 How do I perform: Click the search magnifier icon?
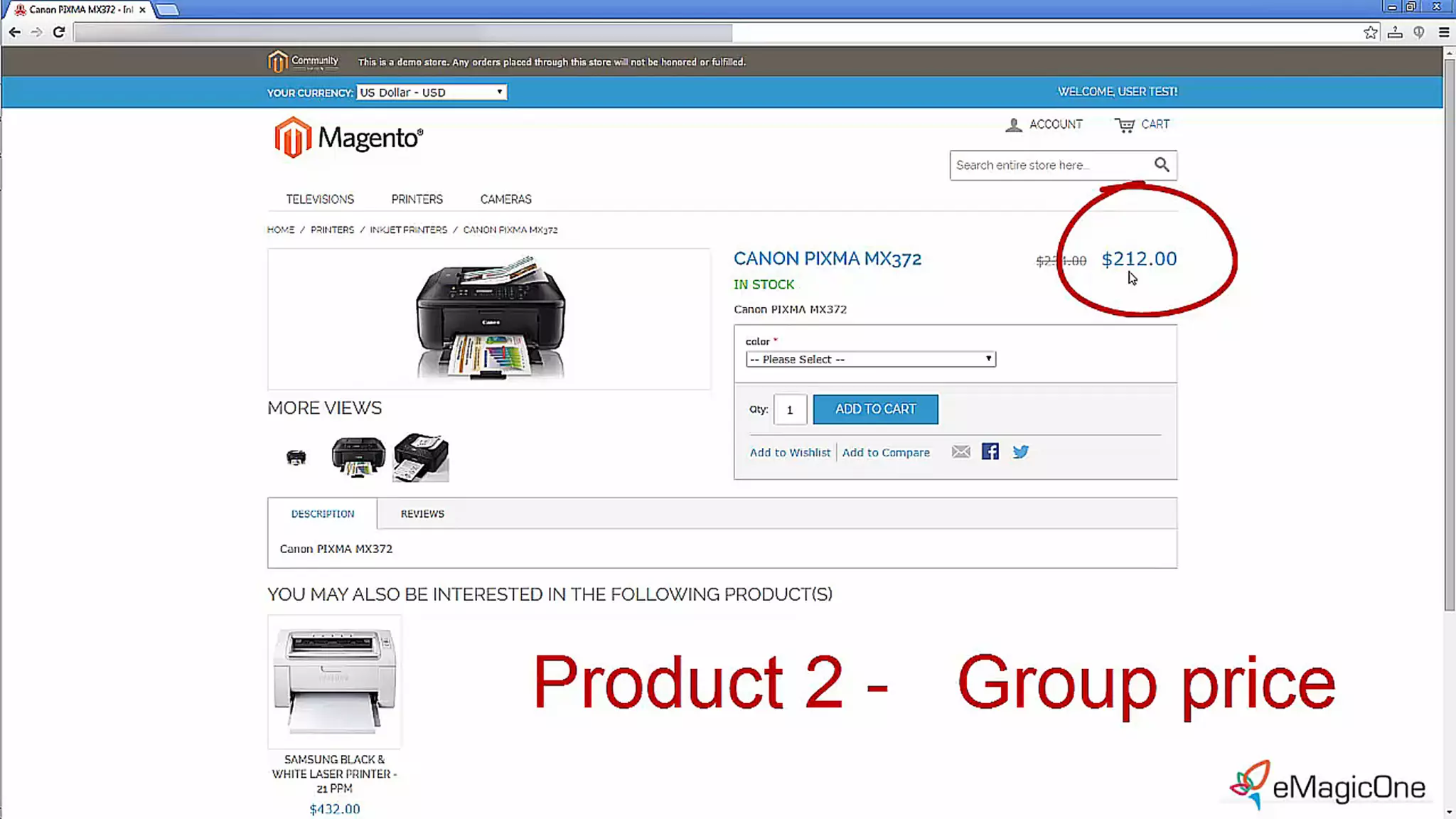point(1161,165)
